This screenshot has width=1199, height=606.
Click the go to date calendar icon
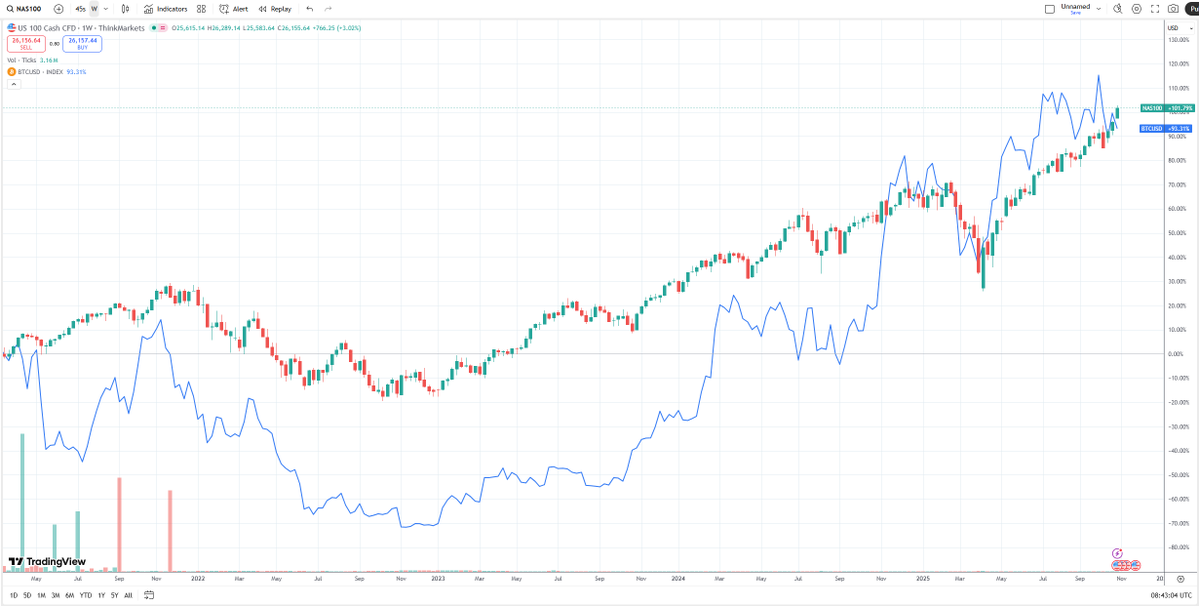click(148, 595)
